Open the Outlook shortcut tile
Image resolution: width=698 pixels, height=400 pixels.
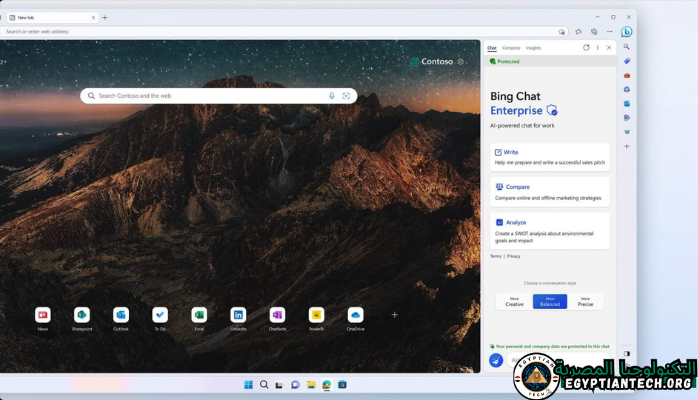[x=121, y=315]
